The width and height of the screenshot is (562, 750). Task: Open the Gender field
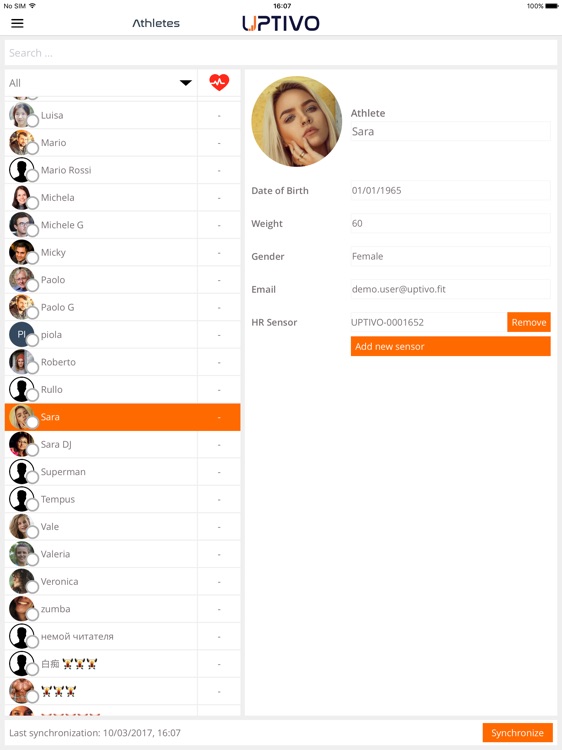451,256
